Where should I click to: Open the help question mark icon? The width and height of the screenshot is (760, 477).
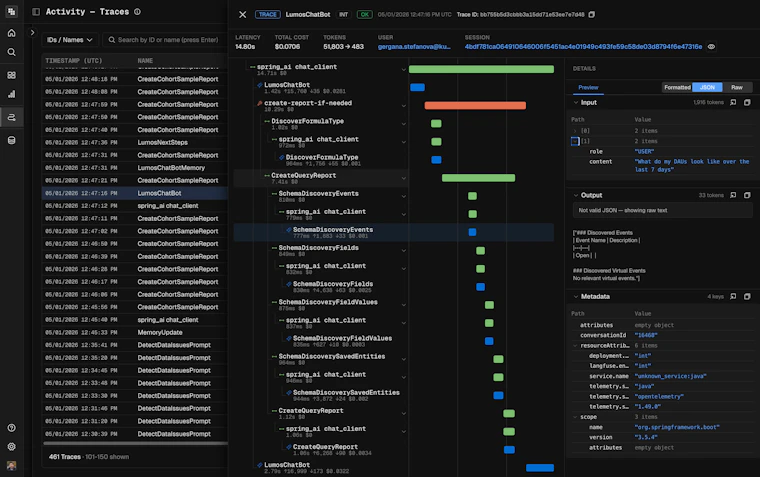pyautogui.click(x=12, y=428)
